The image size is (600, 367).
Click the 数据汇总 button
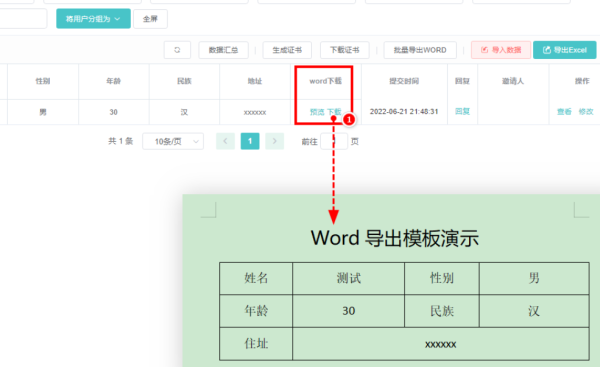coord(223,50)
